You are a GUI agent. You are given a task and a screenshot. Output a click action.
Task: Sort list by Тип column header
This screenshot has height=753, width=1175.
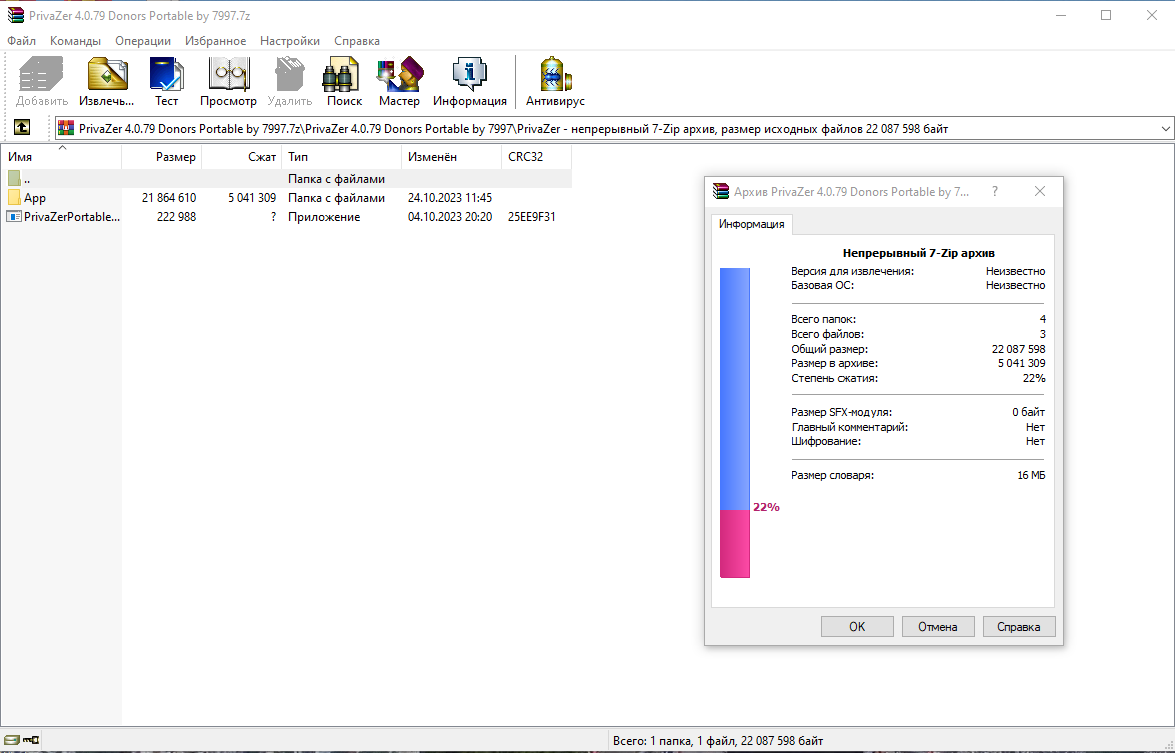[x=342, y=157]
